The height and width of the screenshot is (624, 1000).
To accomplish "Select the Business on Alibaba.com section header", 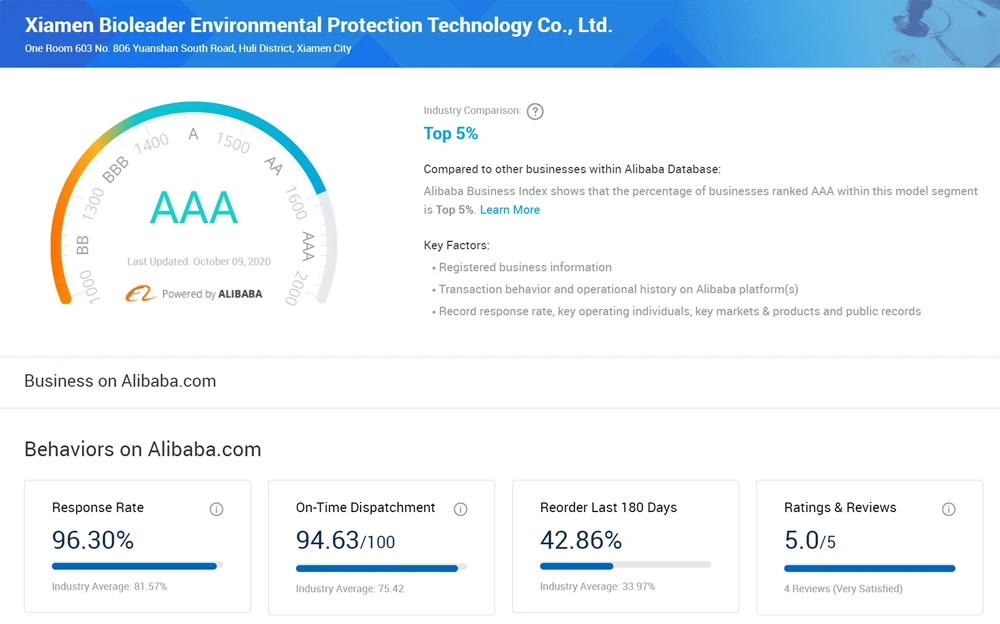I will click(x=120, y=381).
